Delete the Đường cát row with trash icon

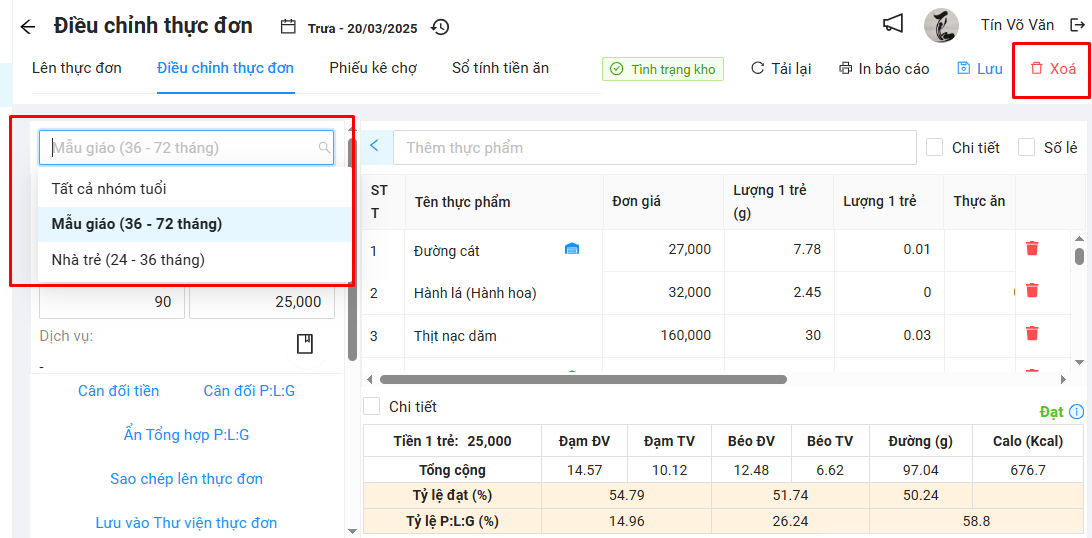1032,249
